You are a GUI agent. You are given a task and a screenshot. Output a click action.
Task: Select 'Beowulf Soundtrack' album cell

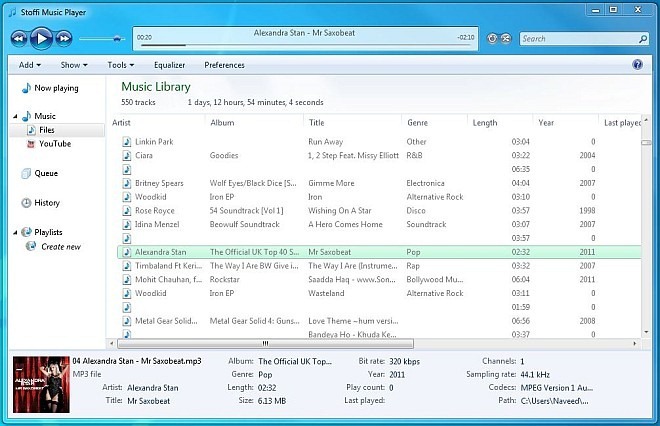tap(245, 224)
